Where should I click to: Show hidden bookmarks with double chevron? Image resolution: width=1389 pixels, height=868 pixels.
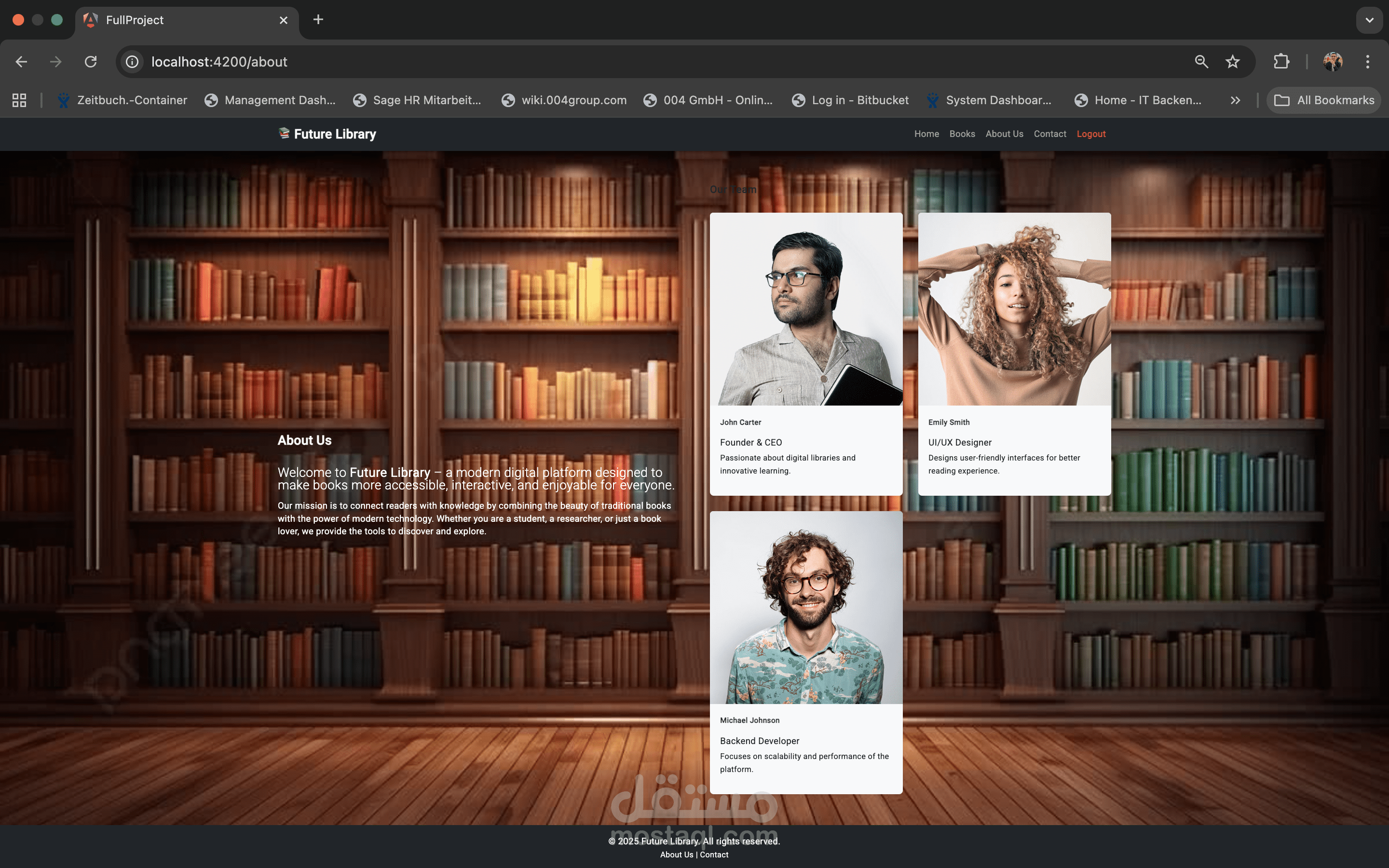tap(1235, 100)
